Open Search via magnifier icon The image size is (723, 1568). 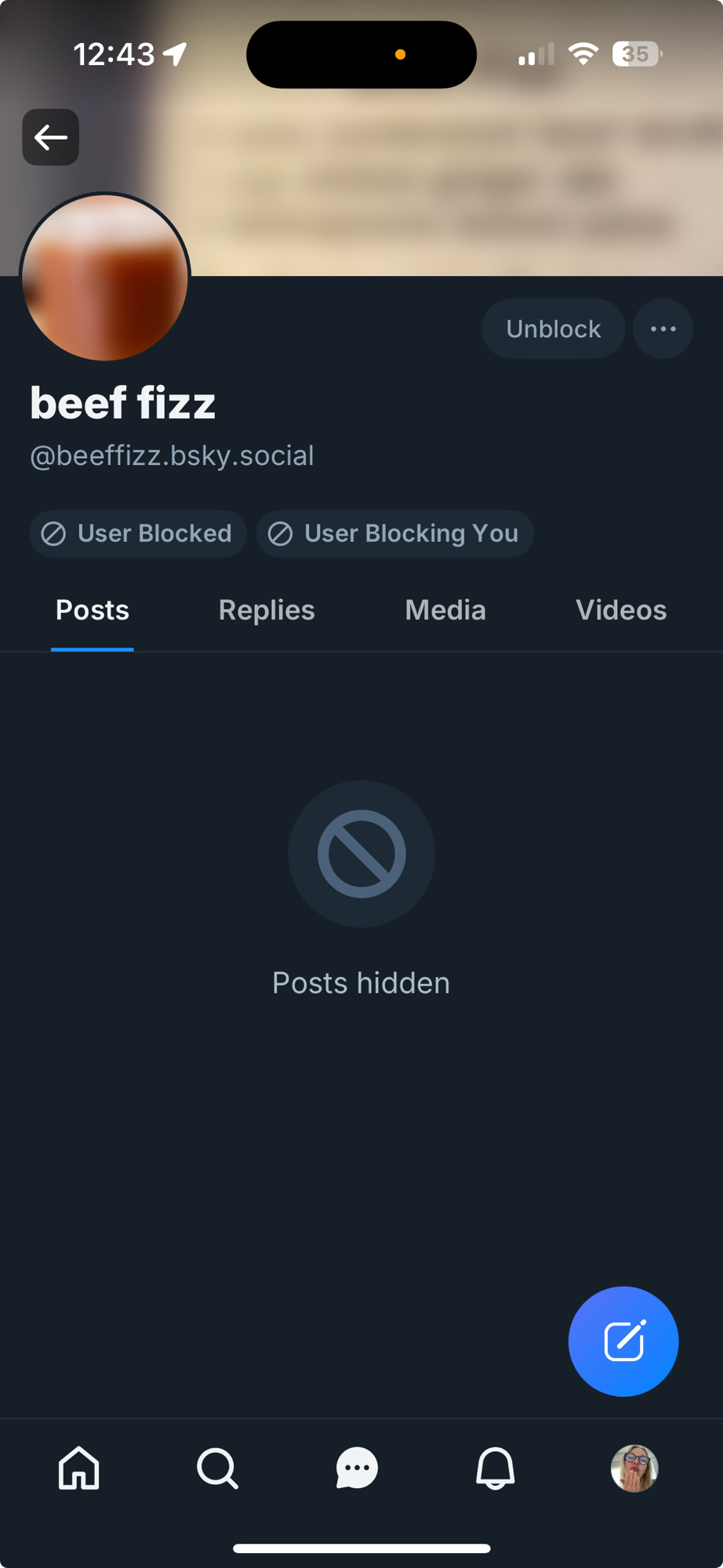point(217,1468)
